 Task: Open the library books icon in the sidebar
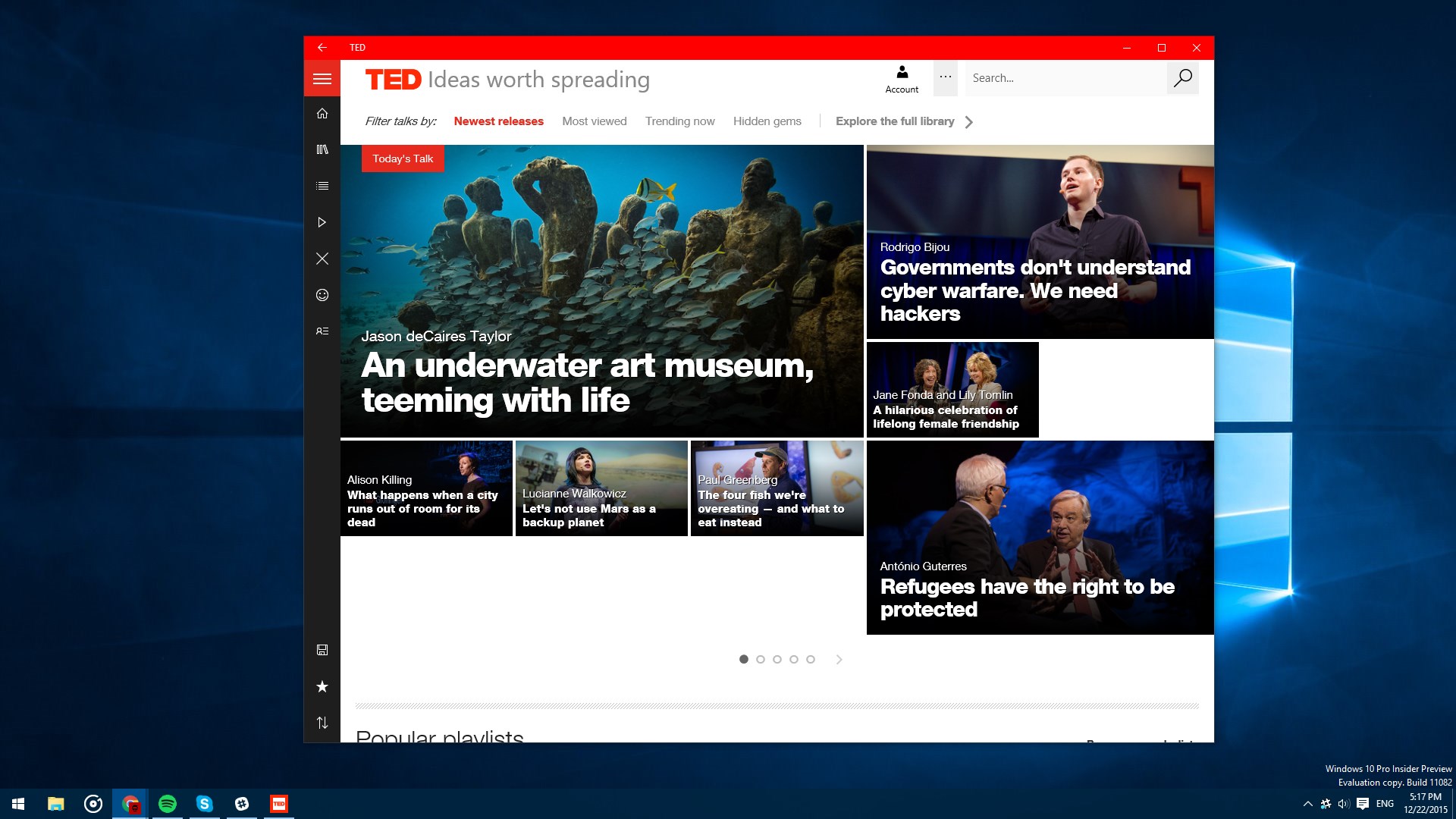pos(322,149)
